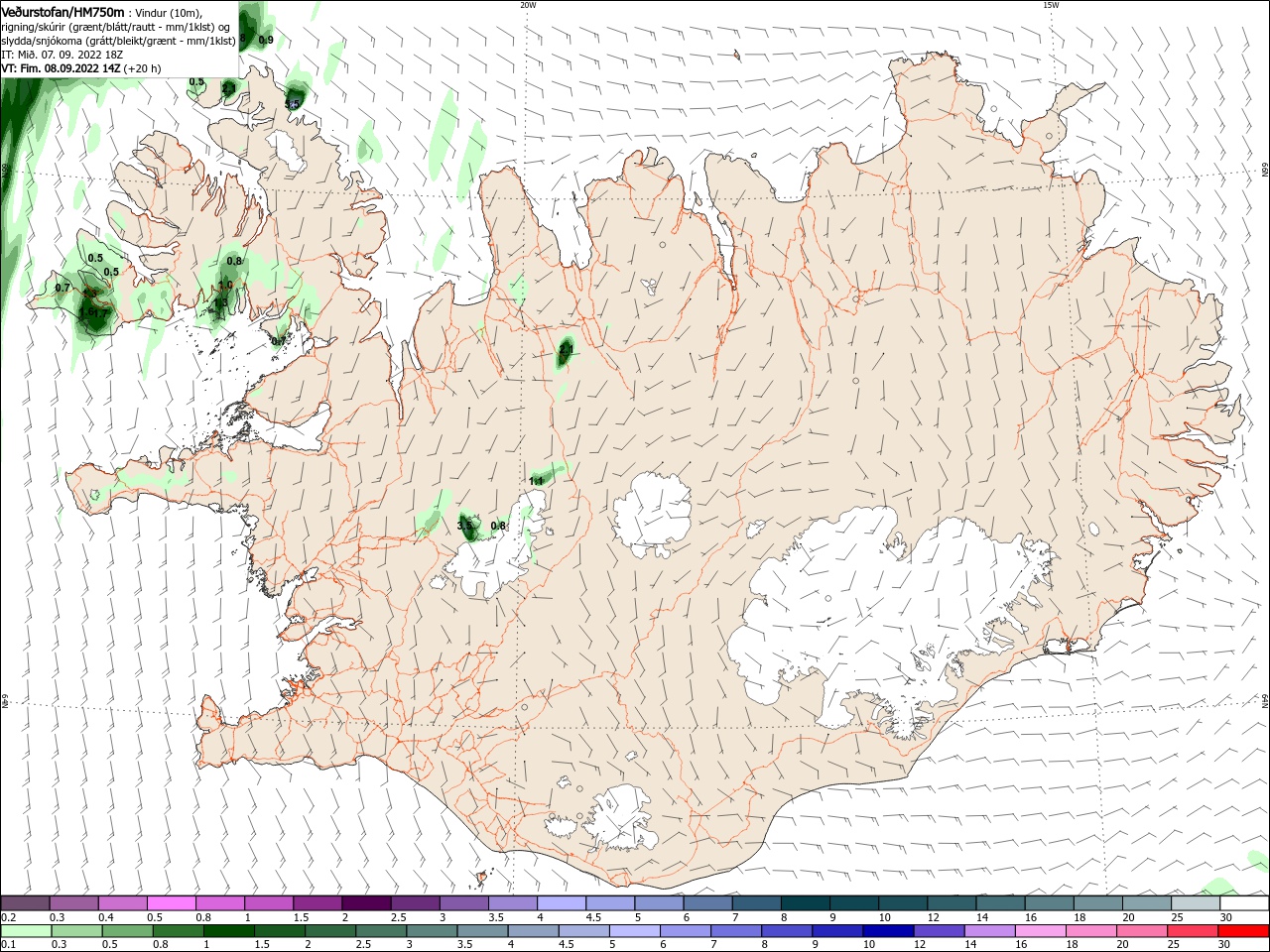Click the bright pink snow swatch labeled 0.5
The height and width of the screenshot is (952, 1270).
pos(171,903)
